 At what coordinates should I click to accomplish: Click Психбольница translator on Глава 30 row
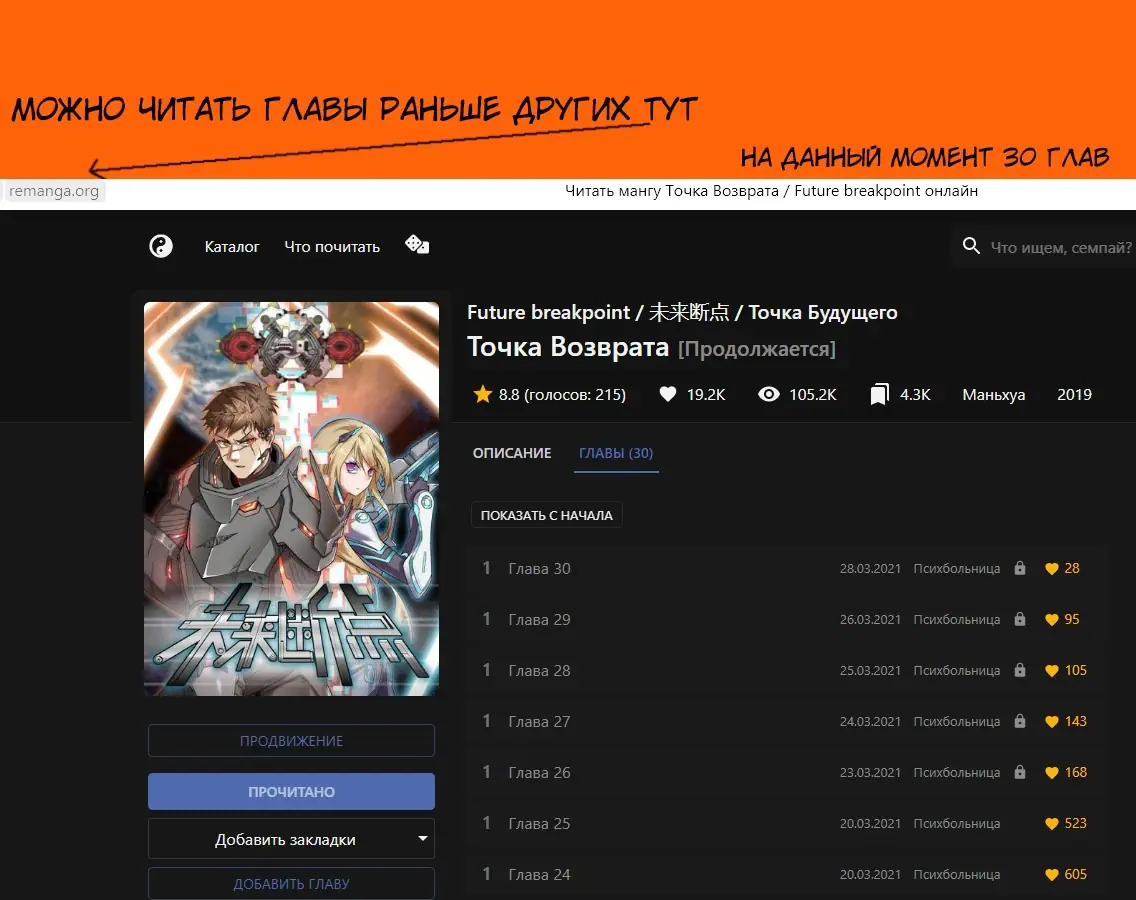click(956, 569)
